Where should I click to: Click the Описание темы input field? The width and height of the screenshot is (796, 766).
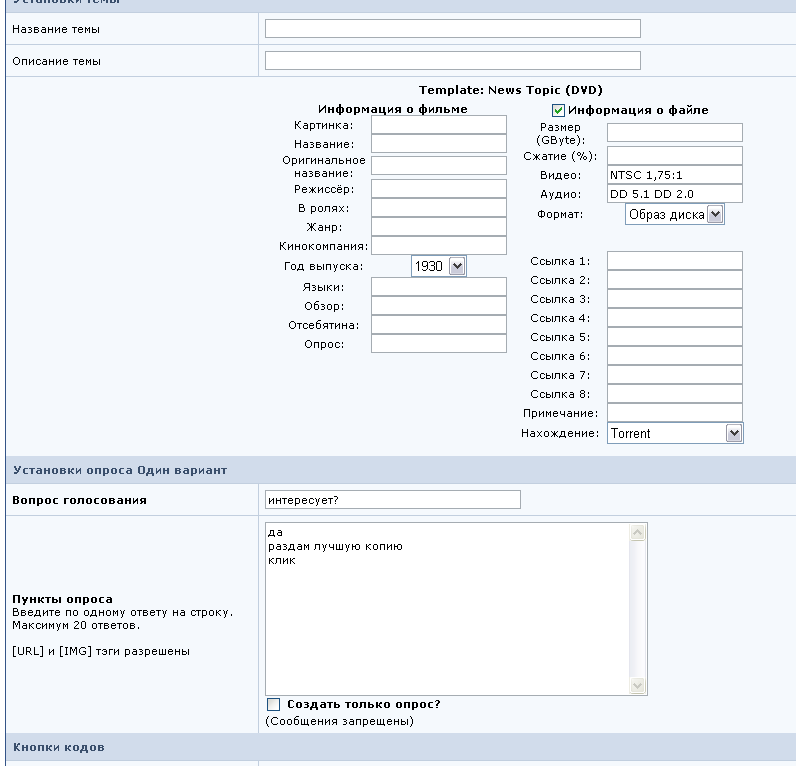pos(452,60)
